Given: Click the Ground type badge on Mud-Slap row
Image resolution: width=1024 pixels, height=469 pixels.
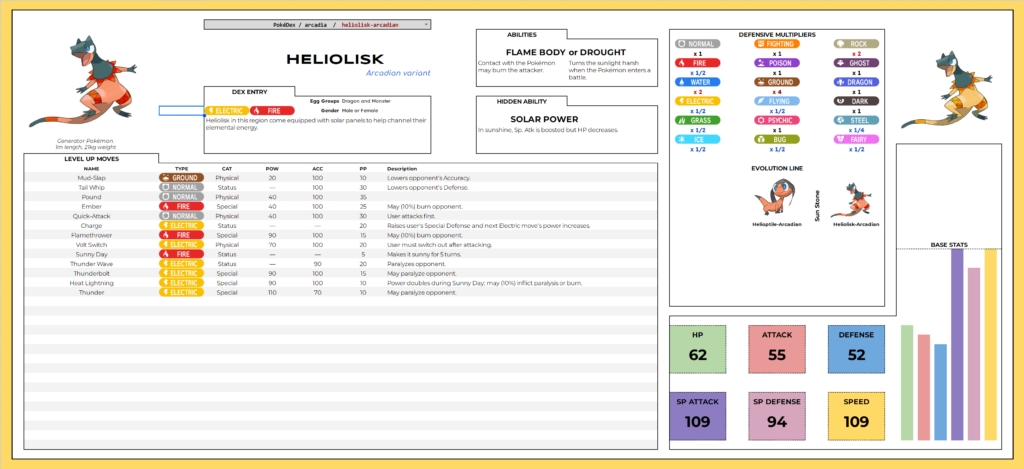Looking at the screenshot, I should click(182, 178).
